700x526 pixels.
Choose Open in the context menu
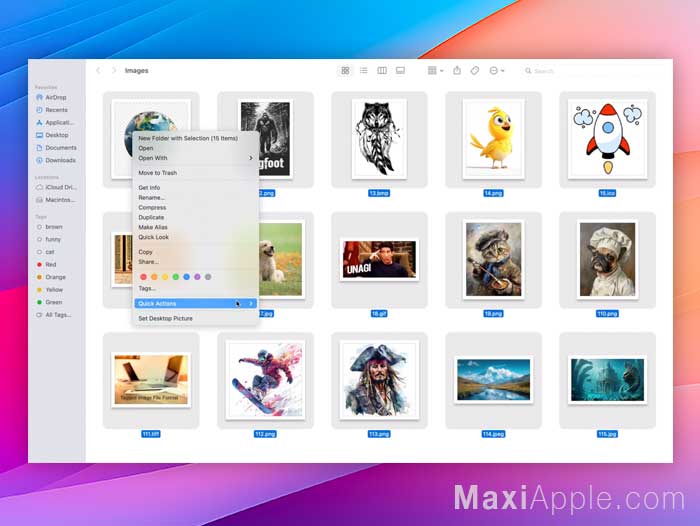click(196, 148)
